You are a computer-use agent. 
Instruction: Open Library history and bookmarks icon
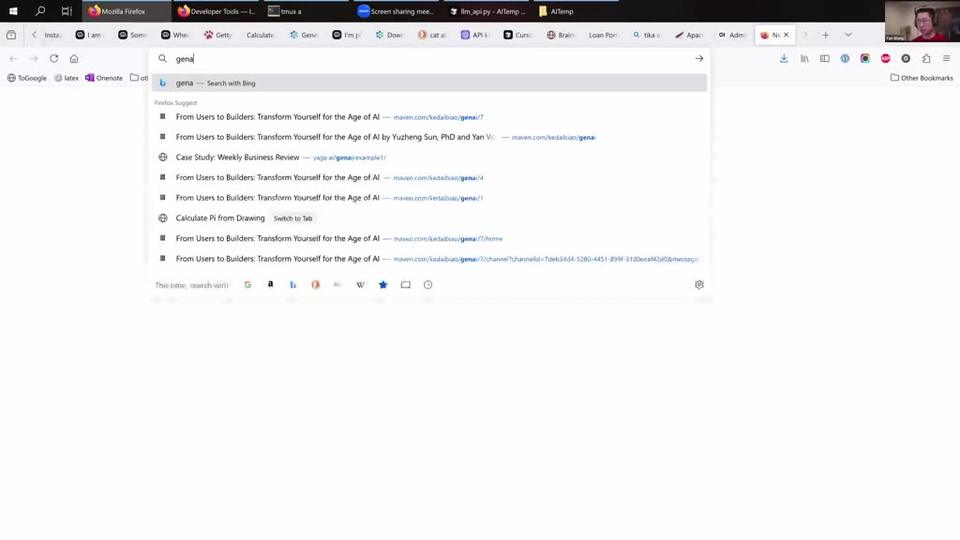click(804, 59)
